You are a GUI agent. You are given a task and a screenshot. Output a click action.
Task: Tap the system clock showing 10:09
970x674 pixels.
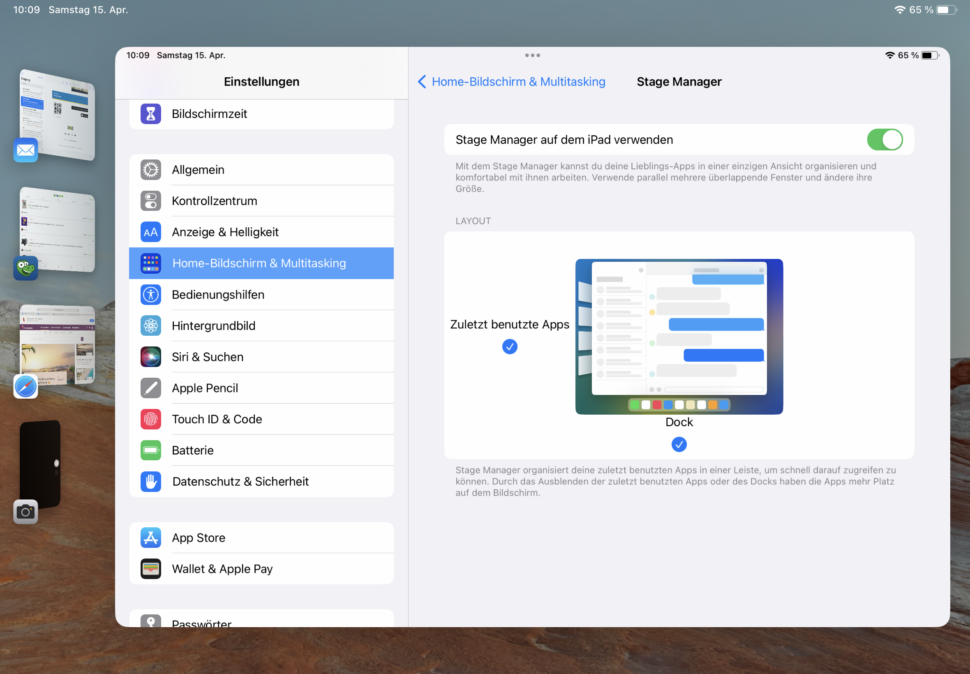click(27, 10)
